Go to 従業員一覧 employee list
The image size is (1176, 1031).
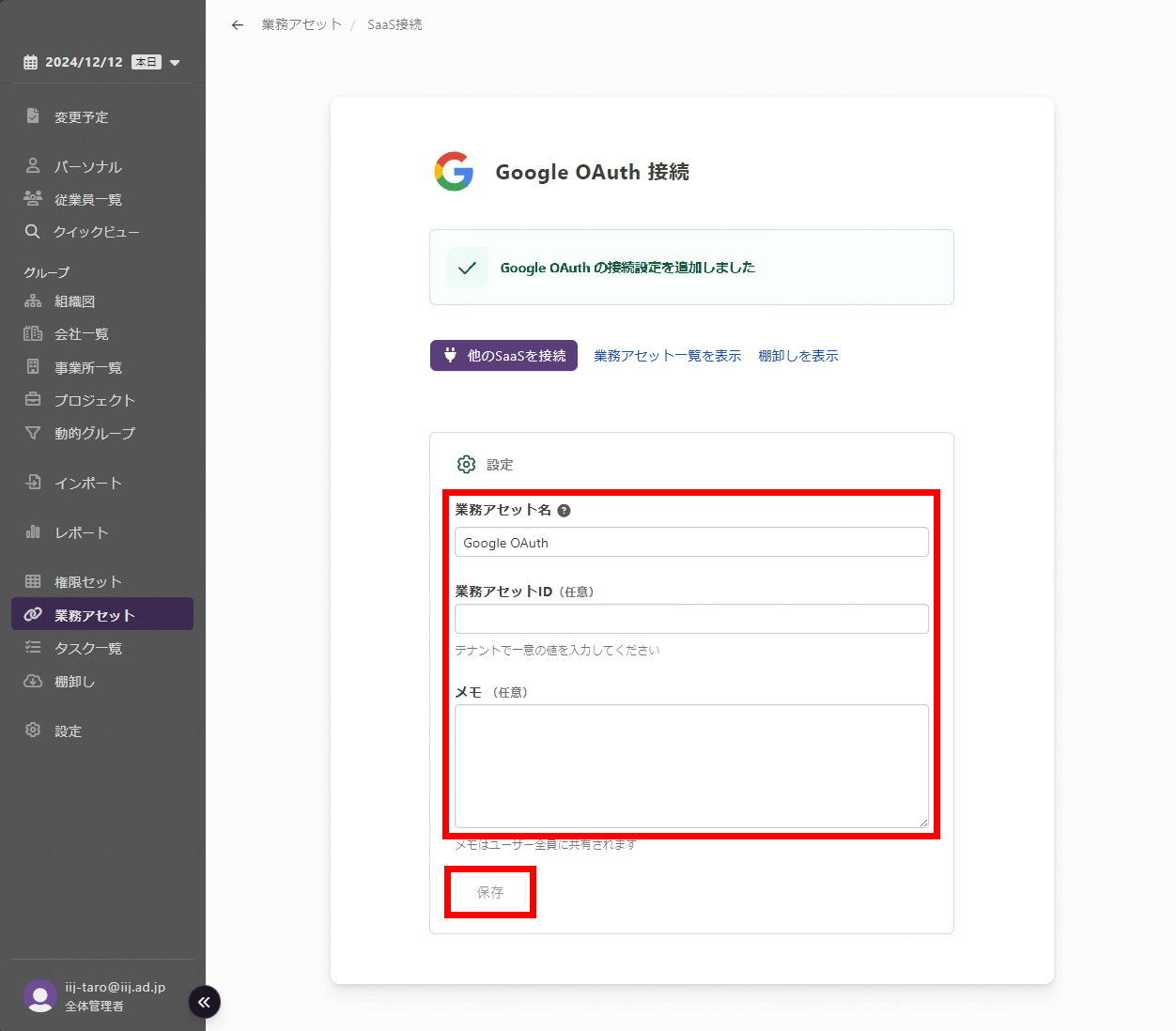click(x=87, y=199)
